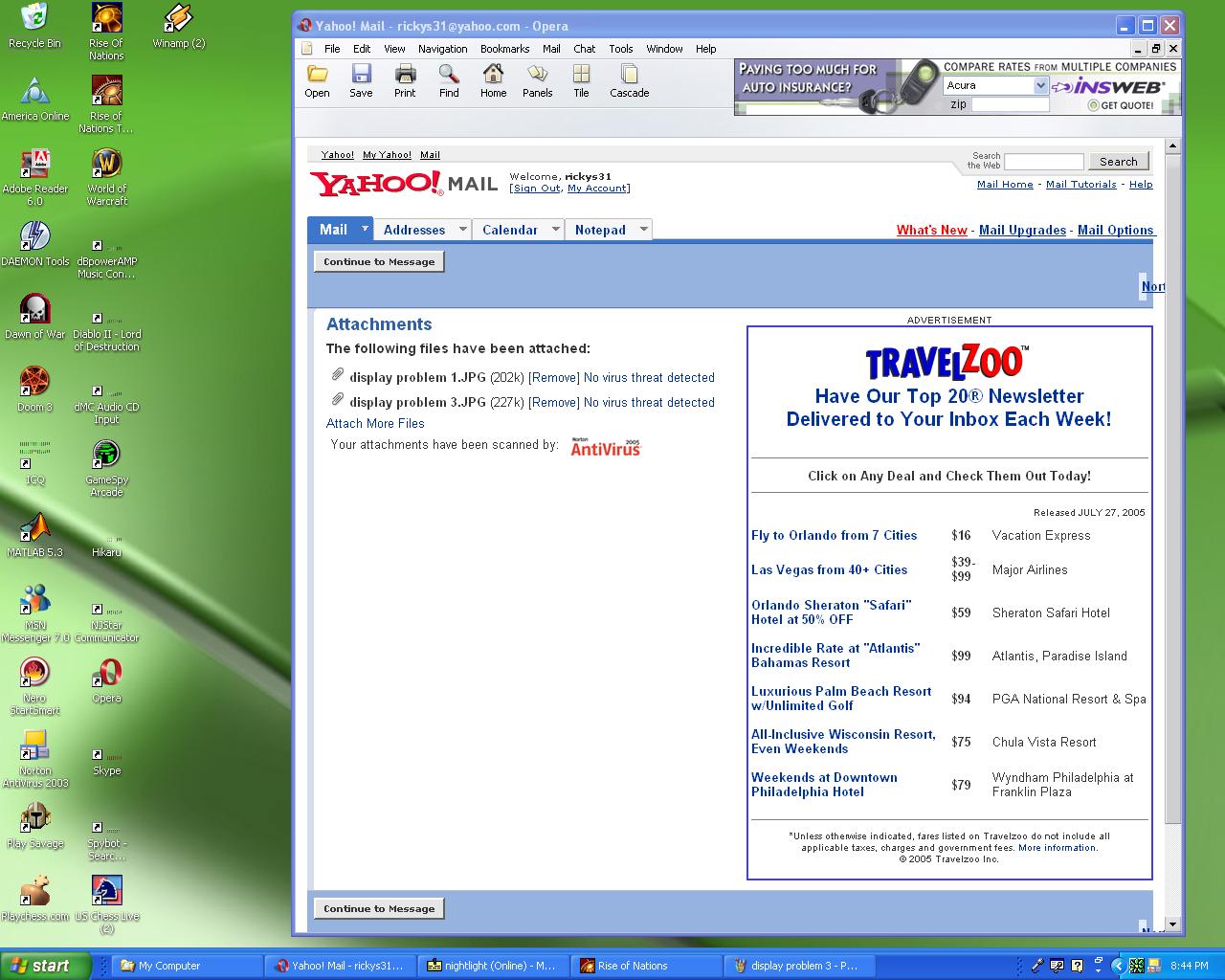Switch to the Notepad tab
1225x980 pixels.
600,230
